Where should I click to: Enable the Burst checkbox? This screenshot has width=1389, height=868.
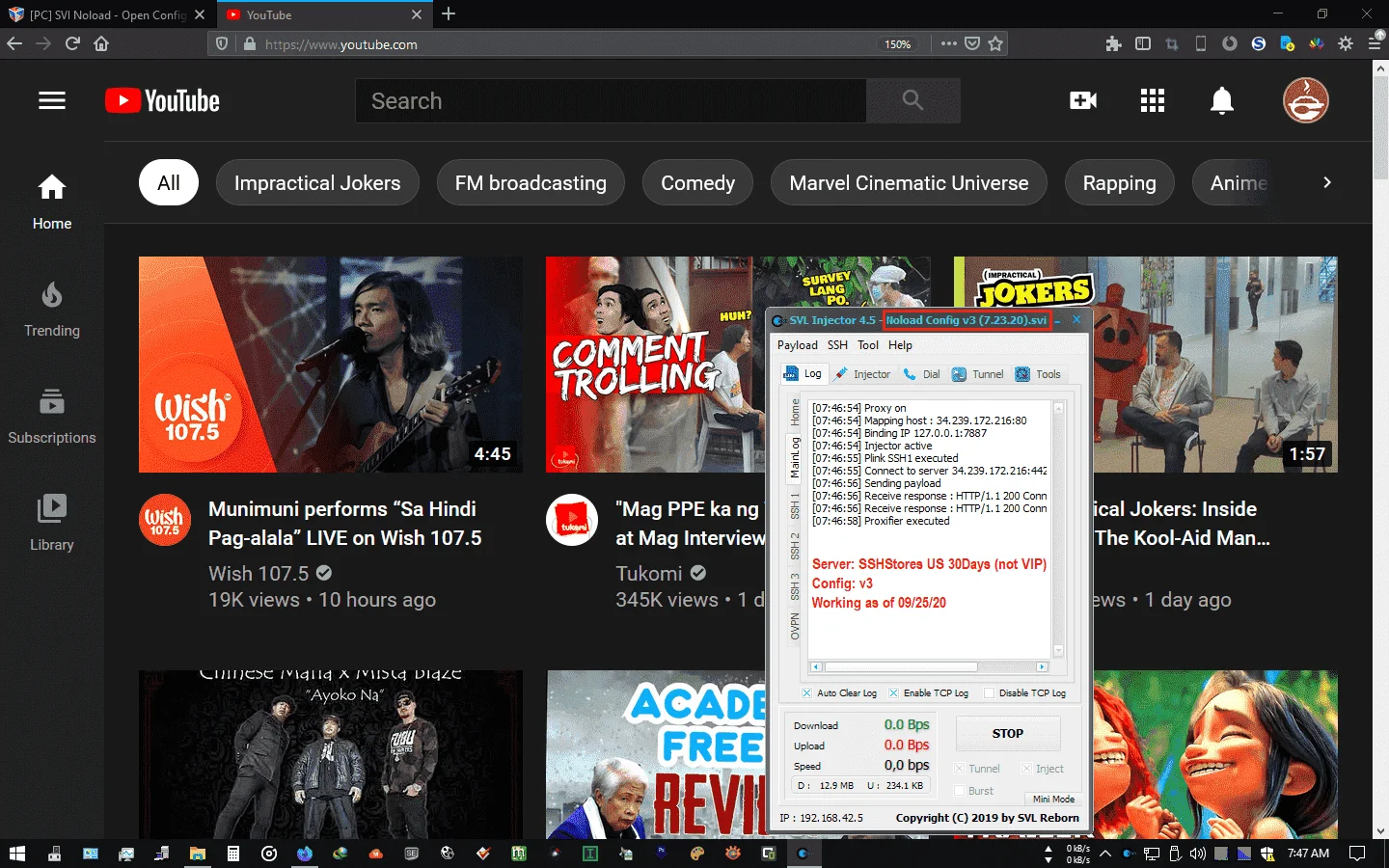959,791
